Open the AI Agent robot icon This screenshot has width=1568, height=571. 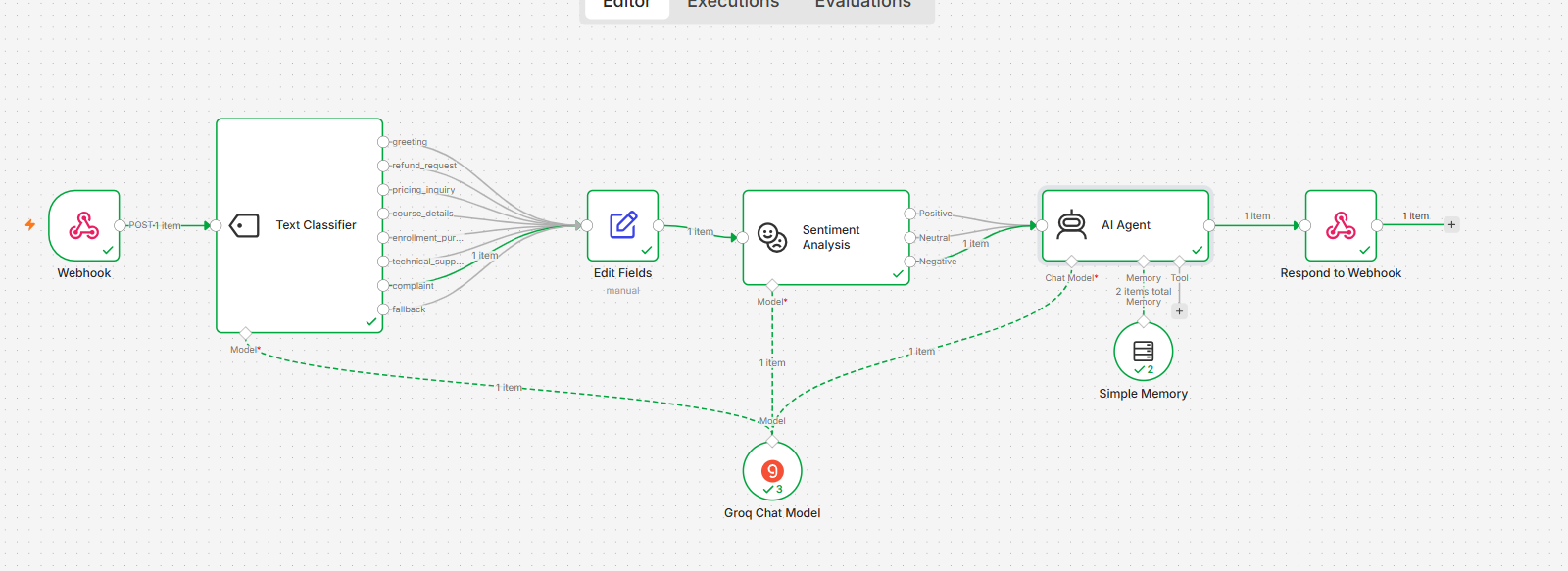coord(1072,225)
